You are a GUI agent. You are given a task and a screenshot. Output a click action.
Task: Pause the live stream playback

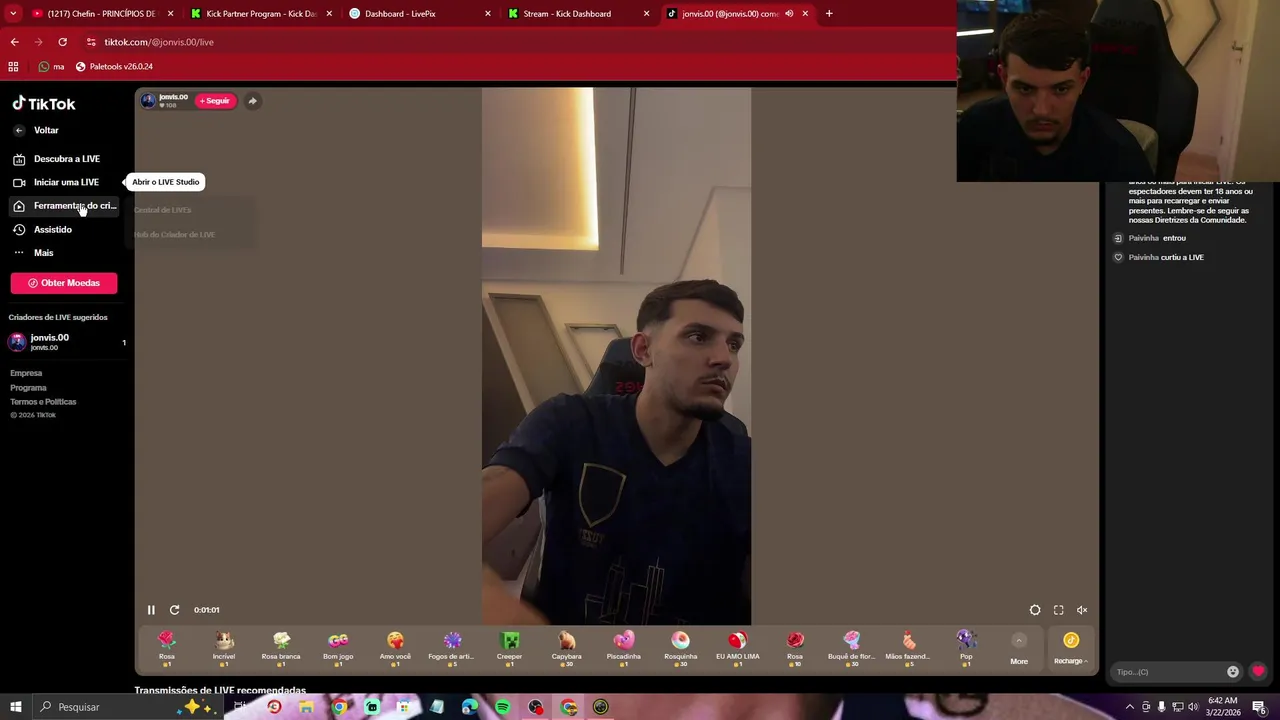151,610
